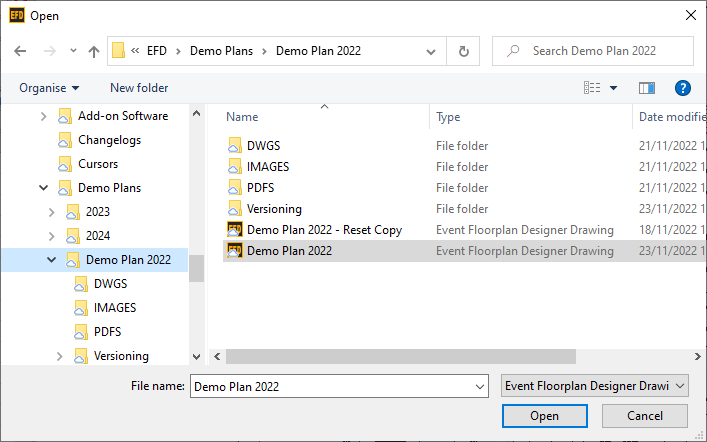The image size is (707, 442).
Task: Open the Organise menu
Action: [49, 88]
